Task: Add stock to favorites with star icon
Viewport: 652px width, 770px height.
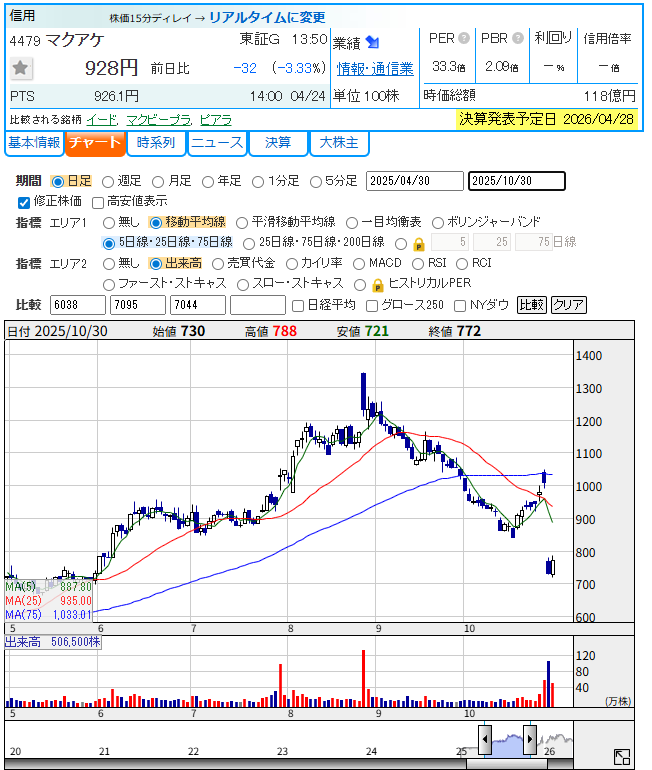Action: pos(21,68)
